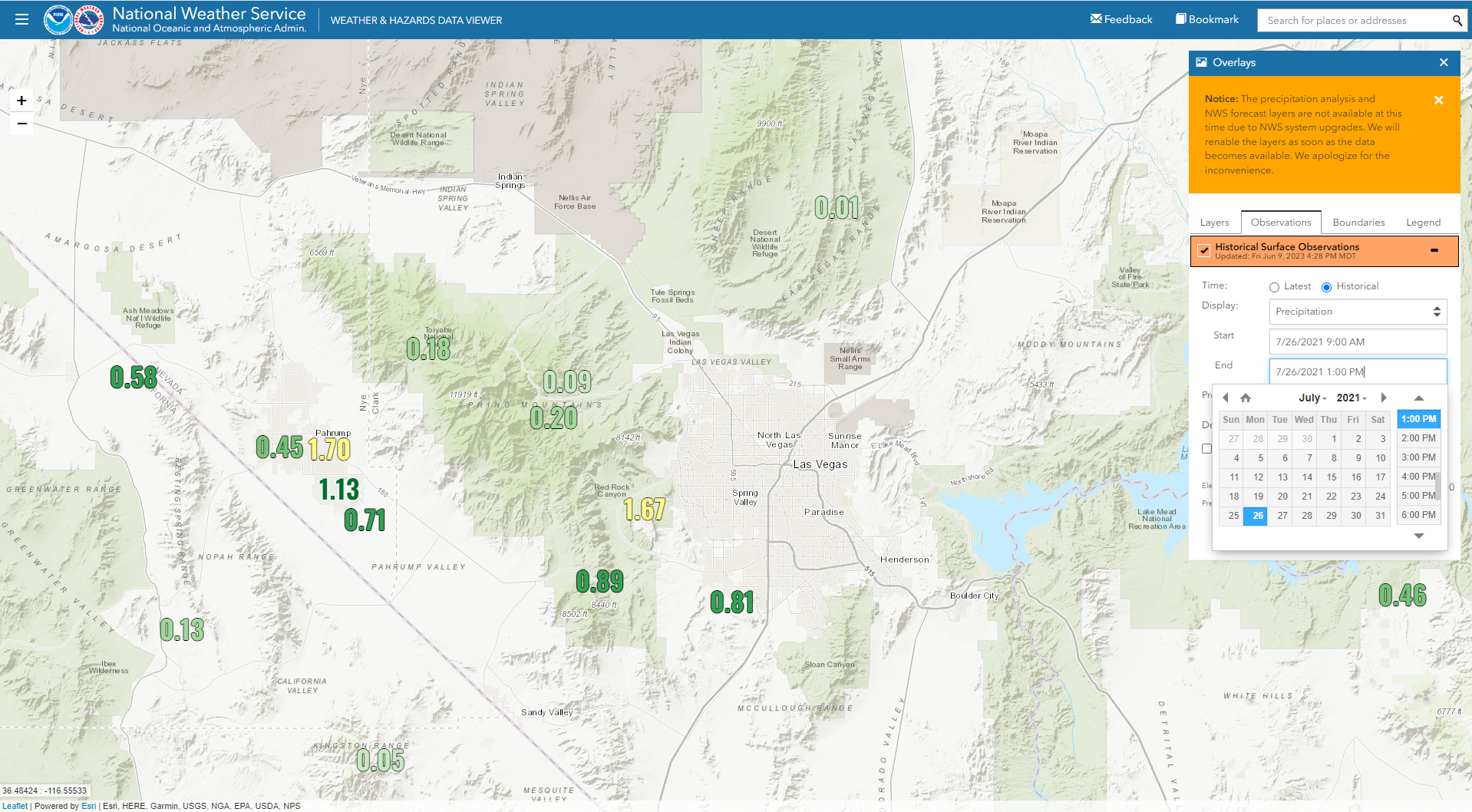Select the Historical time radio button

tap(1326, 287)
